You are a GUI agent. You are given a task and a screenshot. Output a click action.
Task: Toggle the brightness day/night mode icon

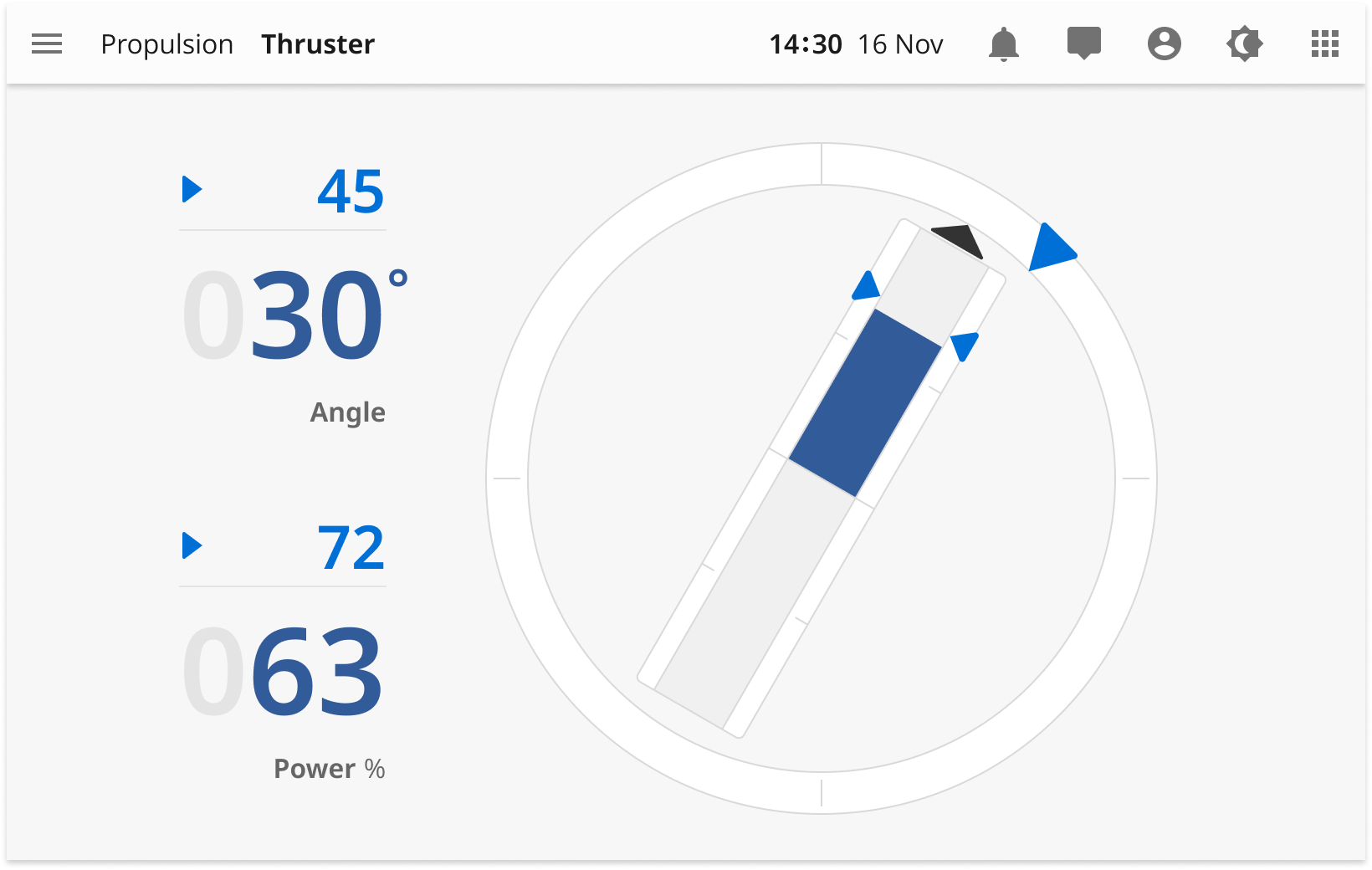coord(1245,43)
